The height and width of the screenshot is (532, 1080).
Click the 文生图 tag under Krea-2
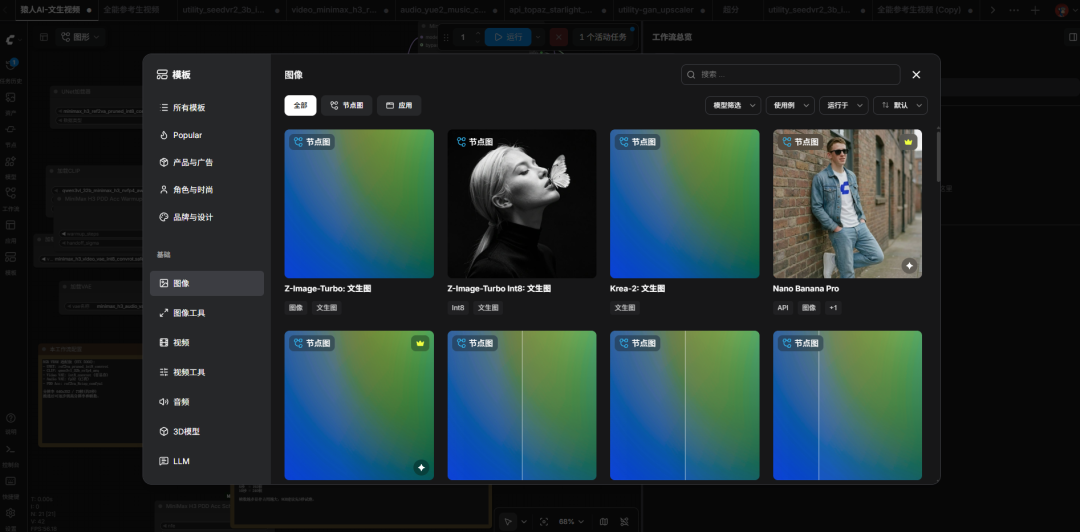click(x=625, y=308)
